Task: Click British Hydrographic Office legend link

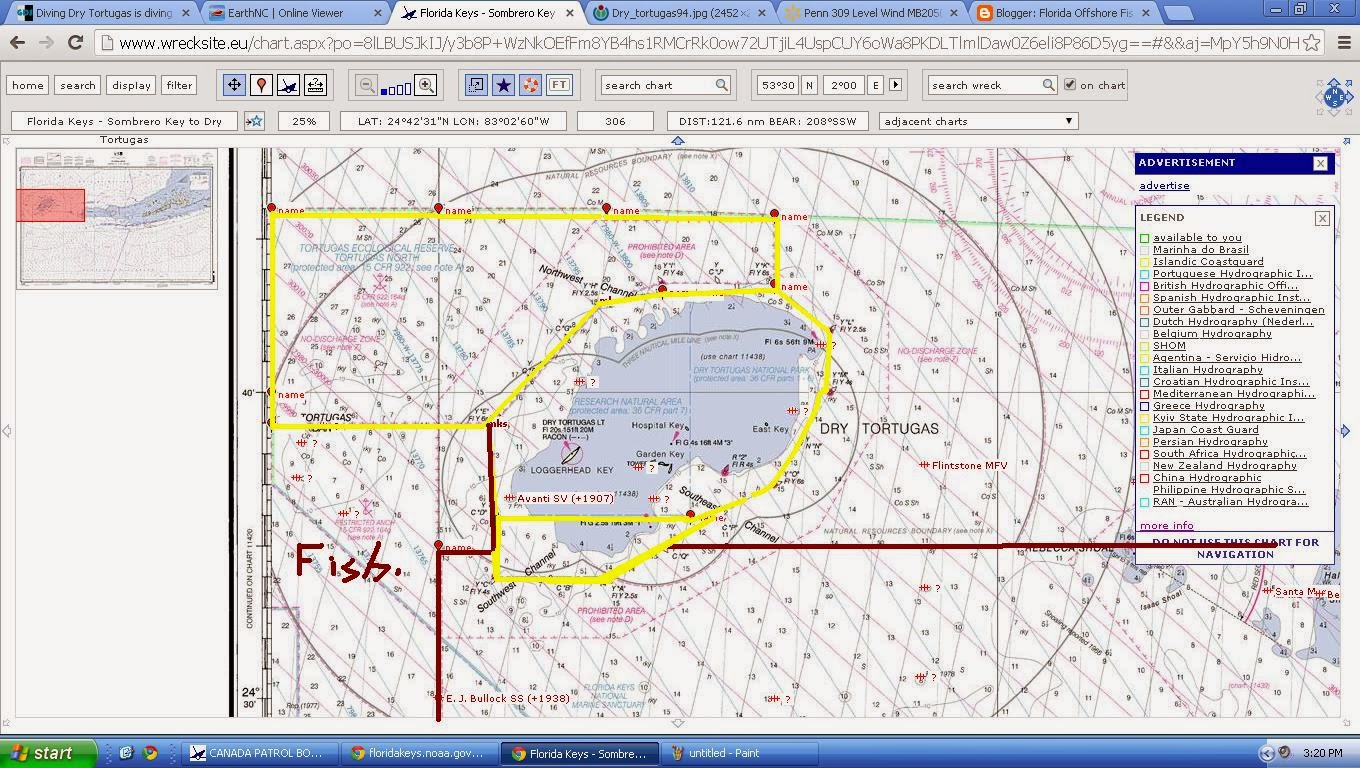Action: pyautogui.click(x=1225, y=285)
